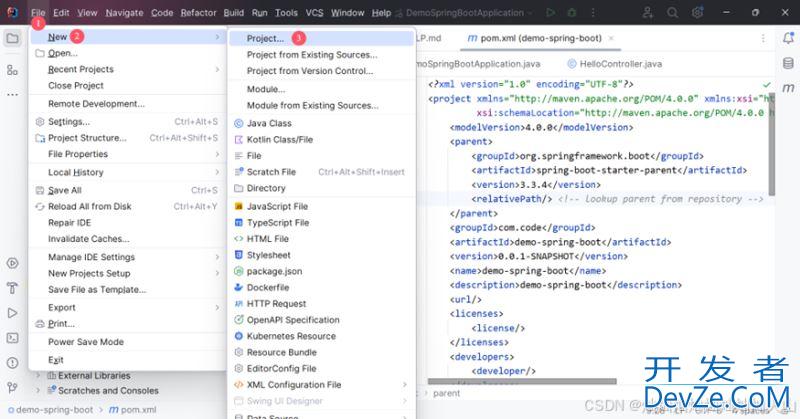Click the green inspection checkmark in editor
This screenshot has width=800, height=419.
pyautogui.click(x=766, y=84)
